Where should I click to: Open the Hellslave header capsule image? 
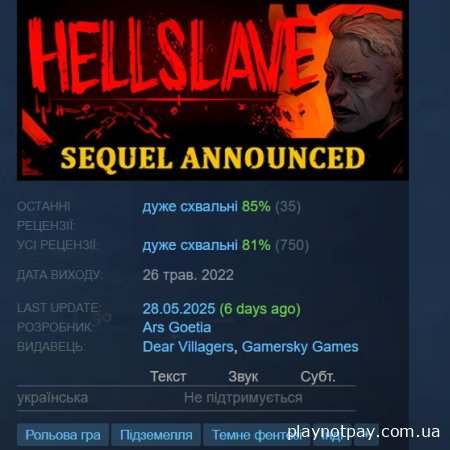coord(213,90)
